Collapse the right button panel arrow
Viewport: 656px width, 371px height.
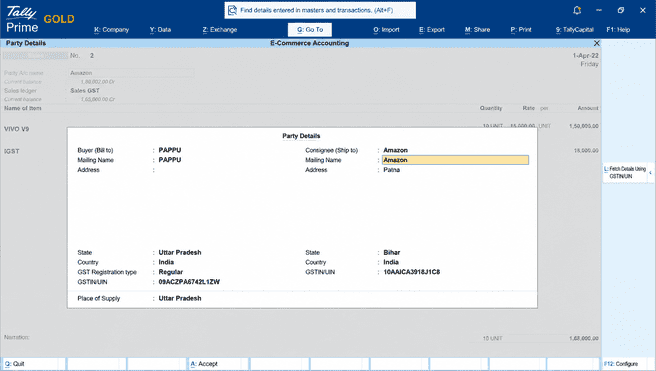coord(650,172)
